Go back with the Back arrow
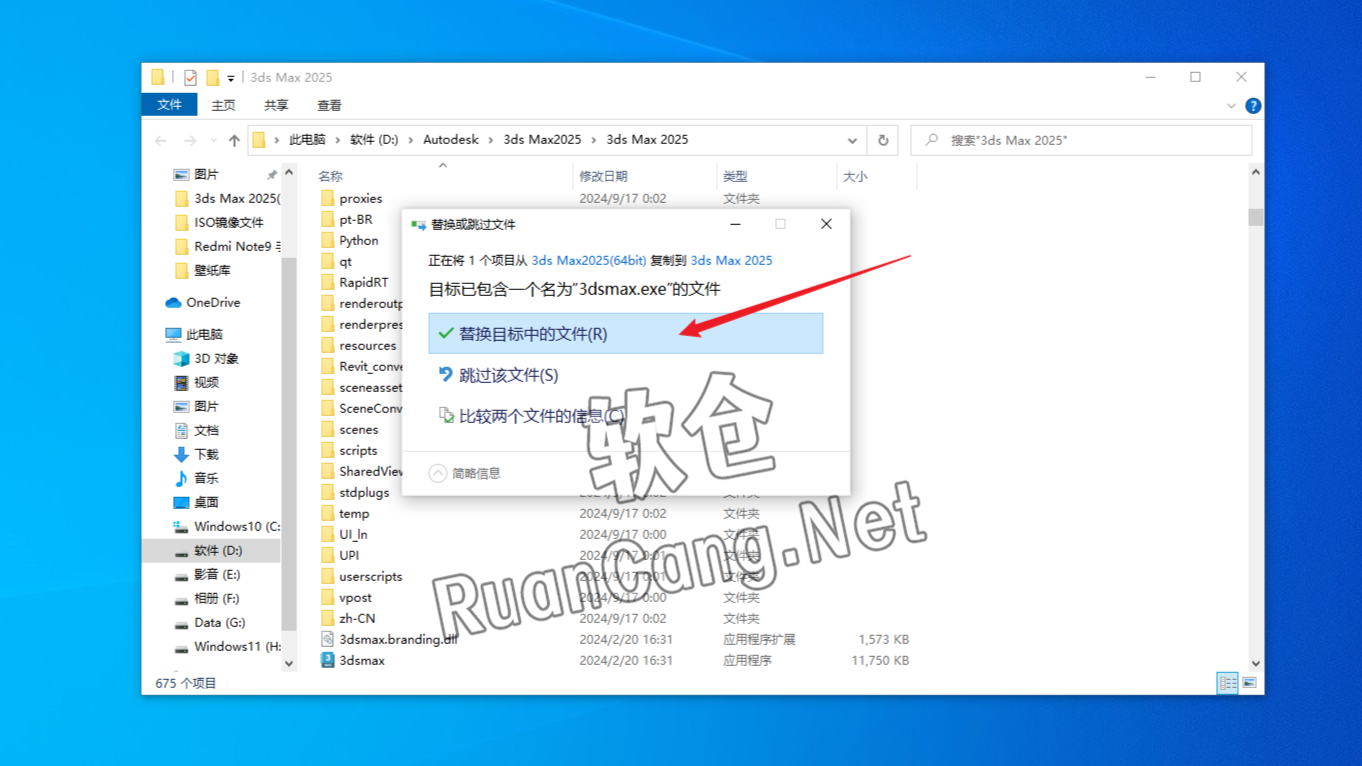This screenshot has height=766, width=1362. 161,141
